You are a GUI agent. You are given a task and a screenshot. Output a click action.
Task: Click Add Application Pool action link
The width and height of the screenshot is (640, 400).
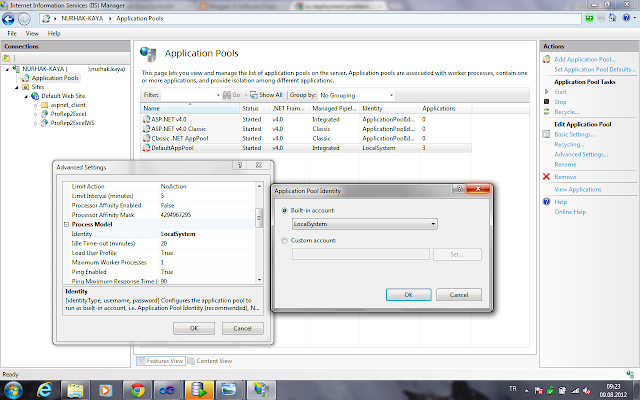coord(584,60)
